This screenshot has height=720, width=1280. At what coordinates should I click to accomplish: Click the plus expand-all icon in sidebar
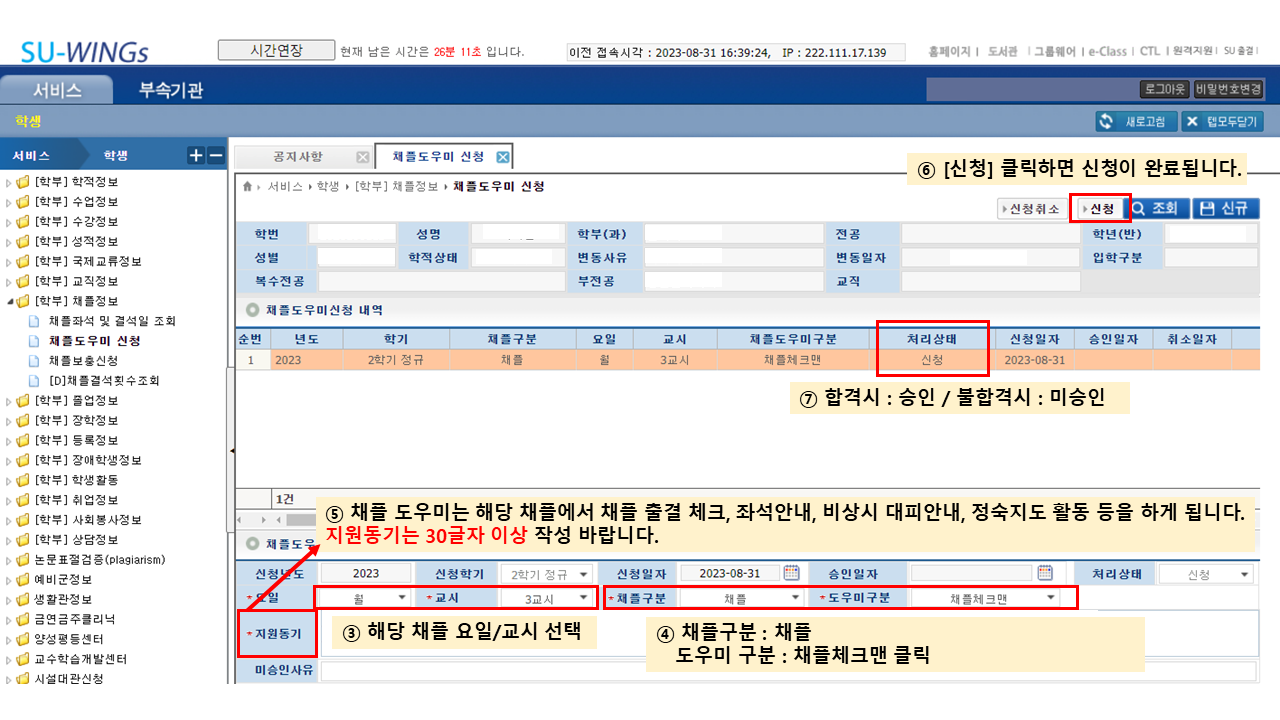[196, 155]
